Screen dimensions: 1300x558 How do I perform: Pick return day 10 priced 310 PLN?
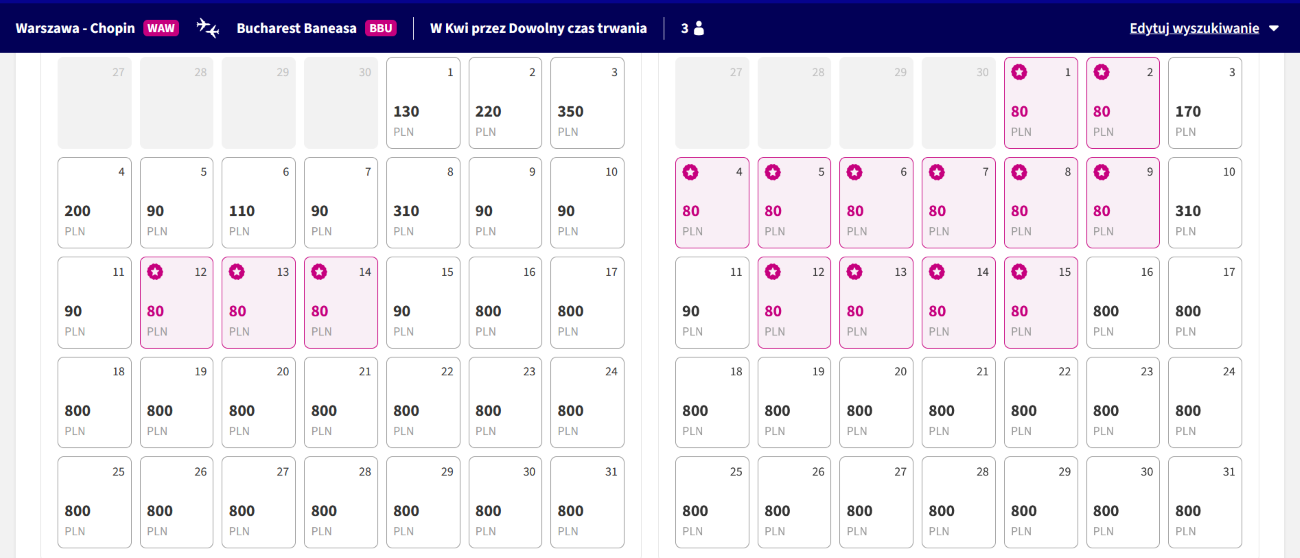(x=1205, y=203)
